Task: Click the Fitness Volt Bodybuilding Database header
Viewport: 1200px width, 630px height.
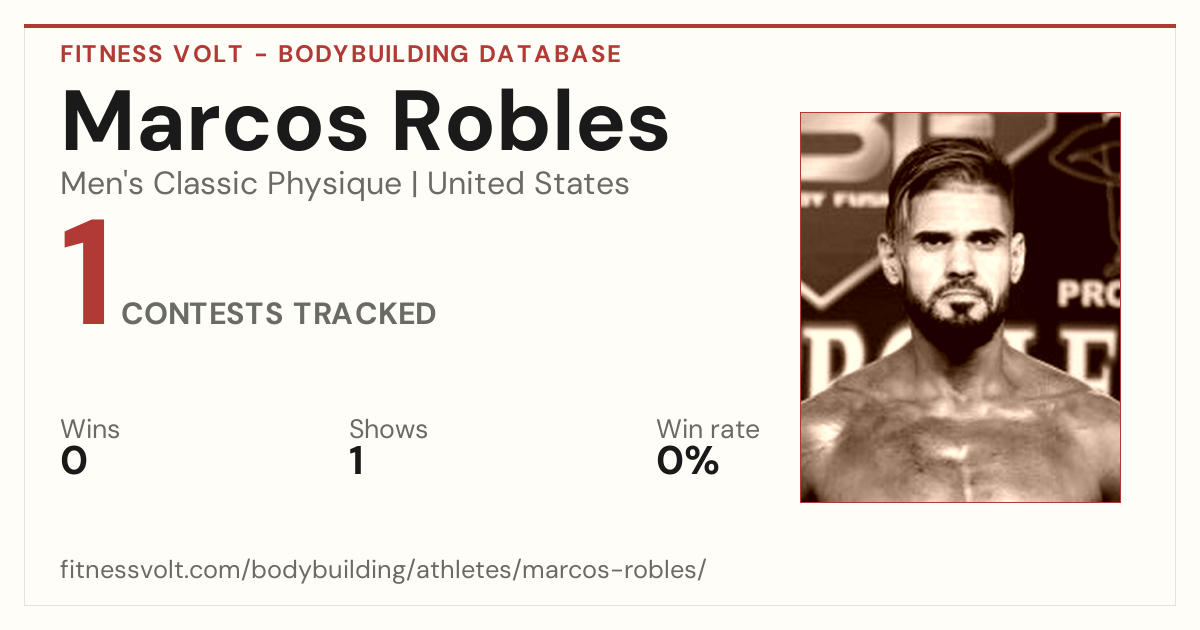Action: coord(341,54)
